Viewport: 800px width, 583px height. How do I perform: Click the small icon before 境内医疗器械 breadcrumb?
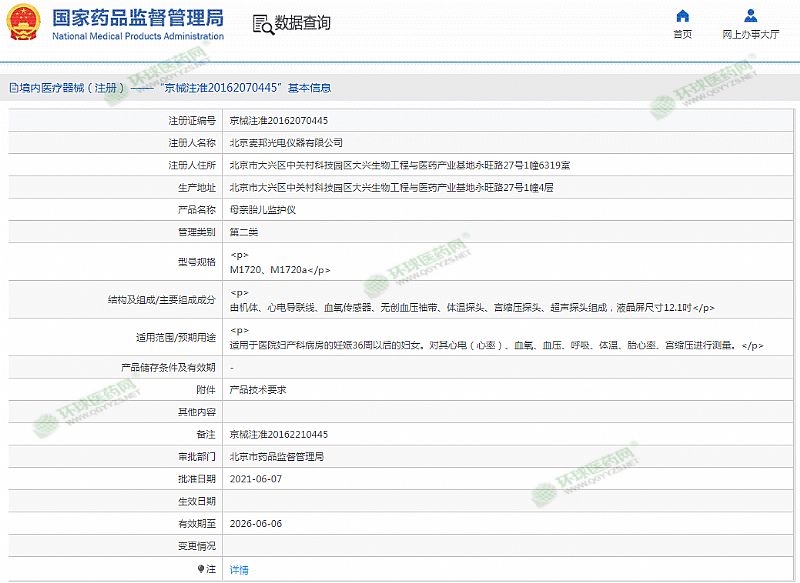tap(12, 88)
